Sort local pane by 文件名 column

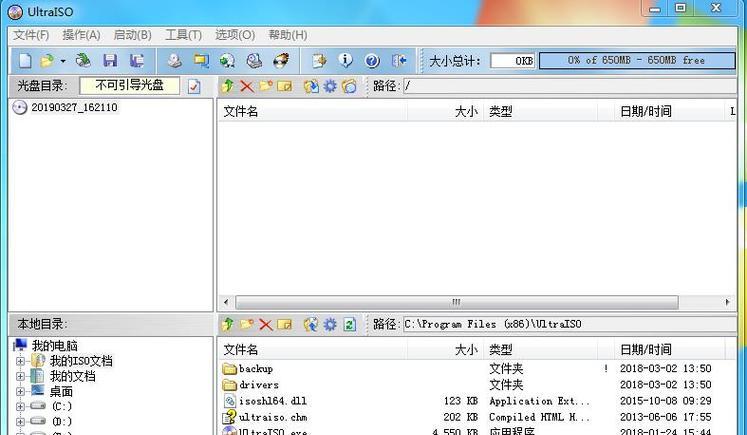click(x=313, y=350)
